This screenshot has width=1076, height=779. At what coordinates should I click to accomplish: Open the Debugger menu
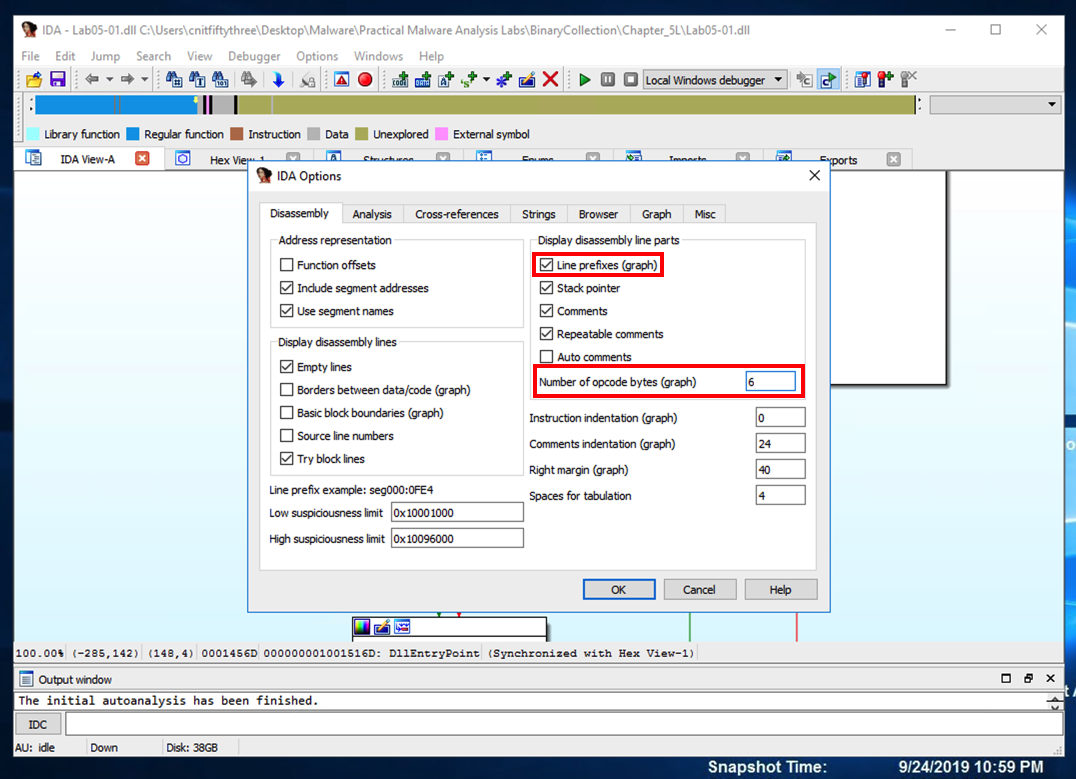click(254, 56)
